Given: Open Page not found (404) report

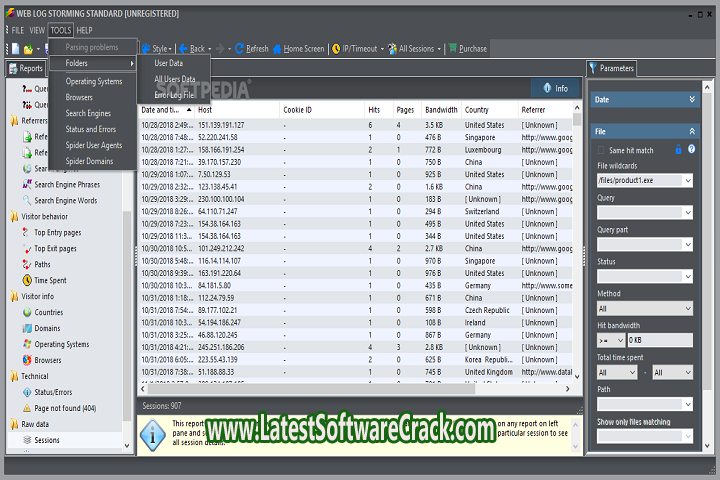Looking at the screenshot, I should [65, 408].
